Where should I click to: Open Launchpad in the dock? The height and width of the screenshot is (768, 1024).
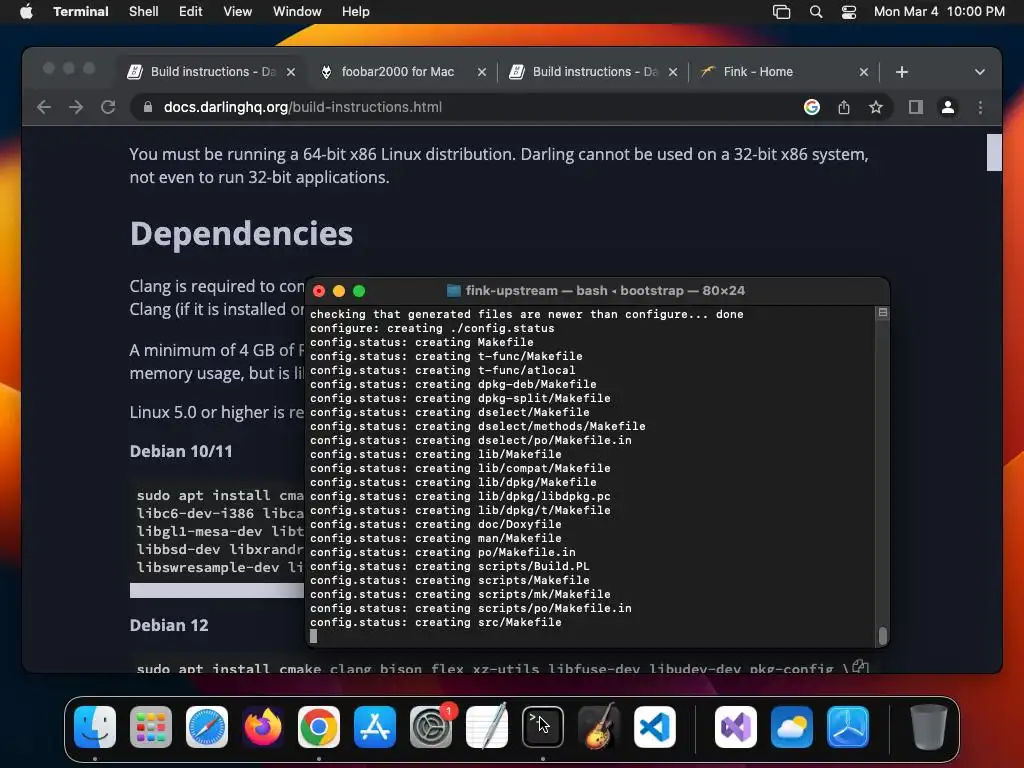pos(151,726)
